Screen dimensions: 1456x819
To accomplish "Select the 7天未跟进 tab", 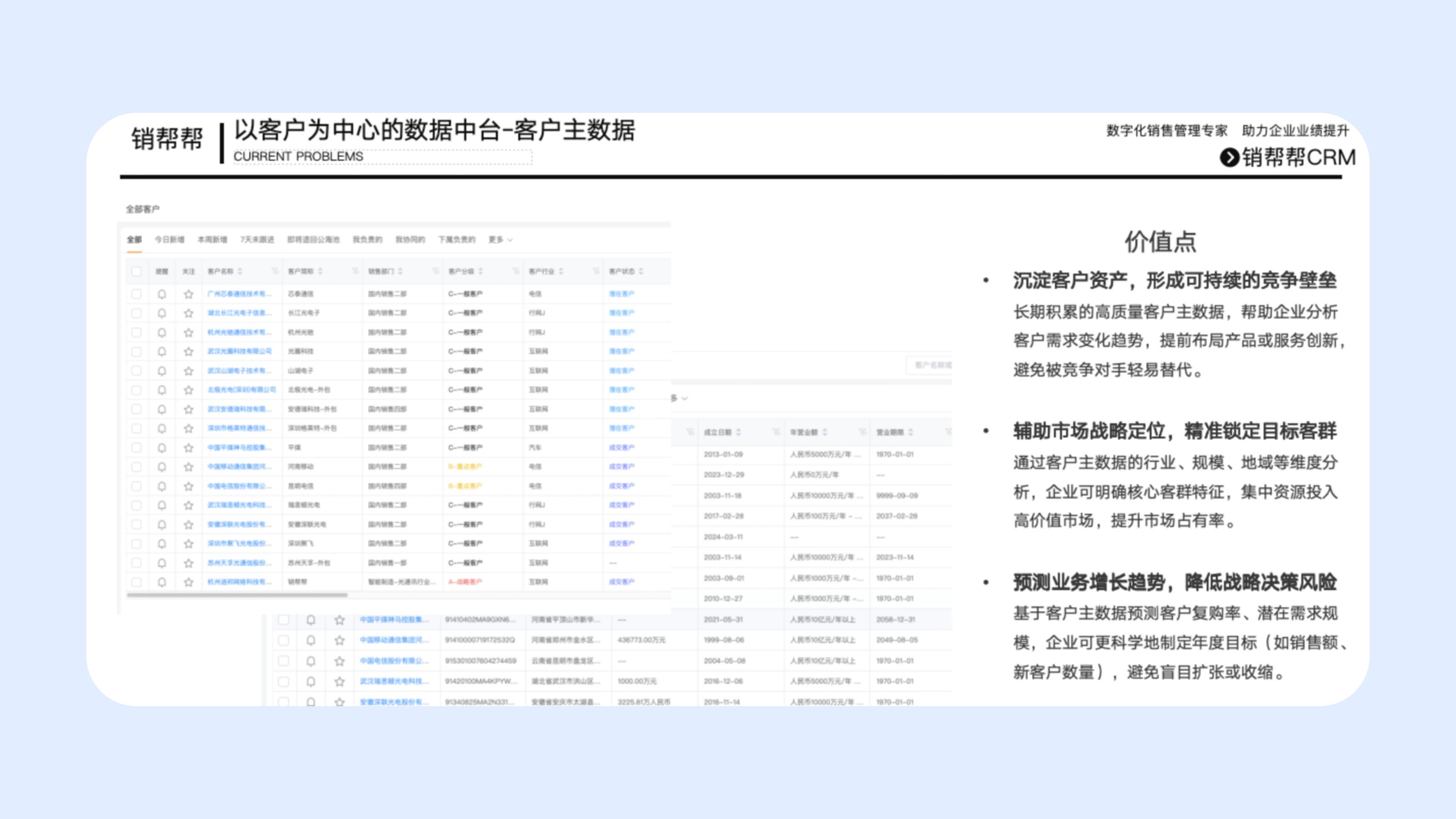I will click(257, 240).
